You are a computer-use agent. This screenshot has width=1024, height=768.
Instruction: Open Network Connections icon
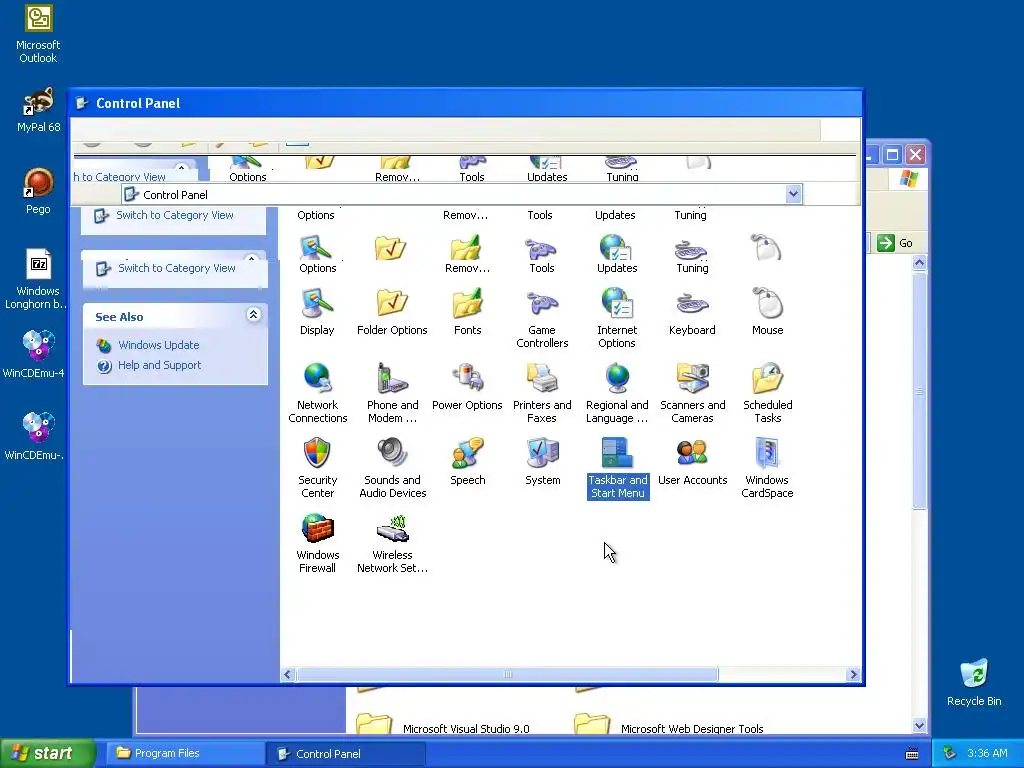coord(317,393)
